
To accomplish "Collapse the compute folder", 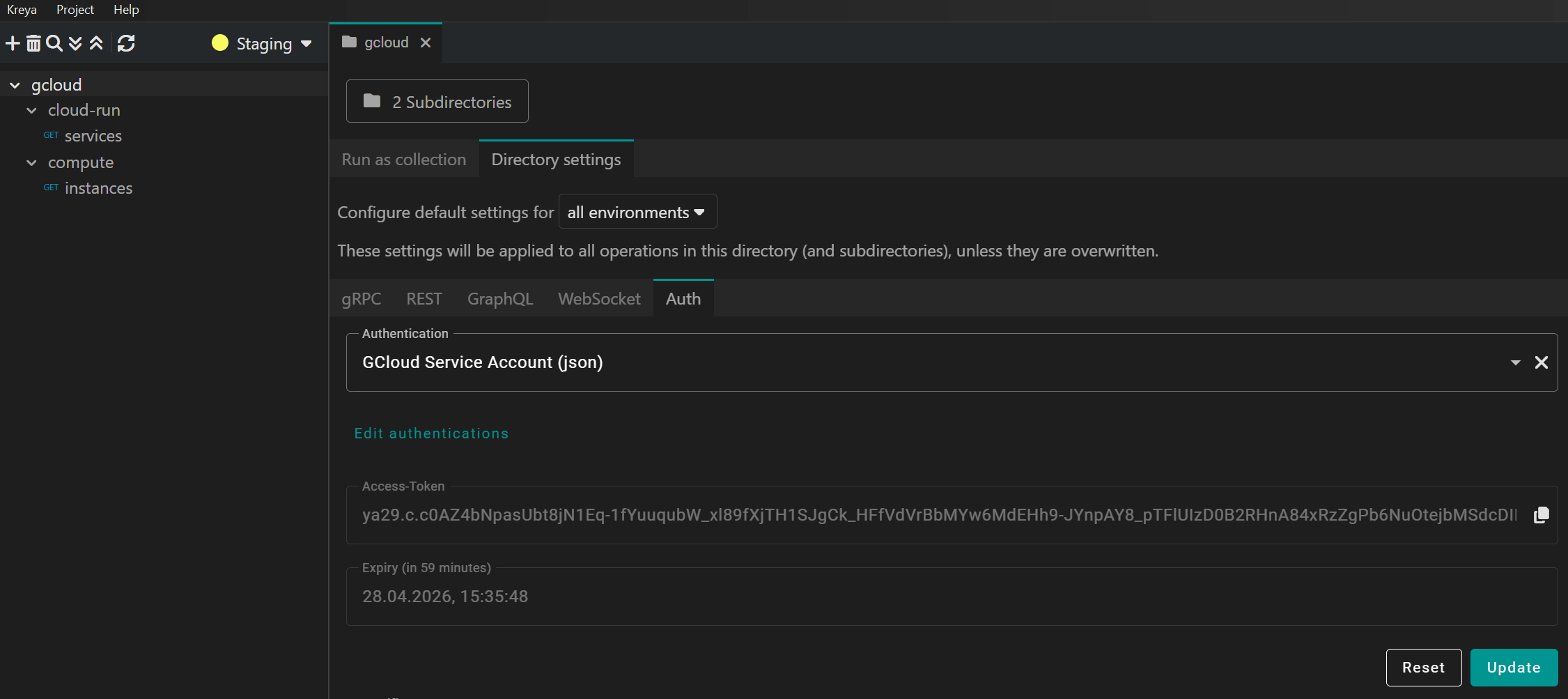I will click(x=31, y=162).
